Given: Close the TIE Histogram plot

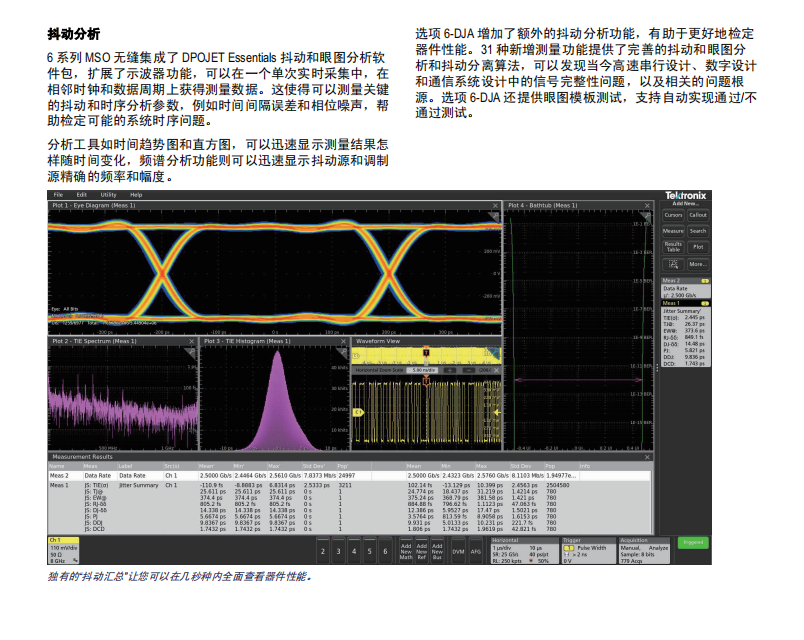Looking at the screenshot, I should click(343, 342).
